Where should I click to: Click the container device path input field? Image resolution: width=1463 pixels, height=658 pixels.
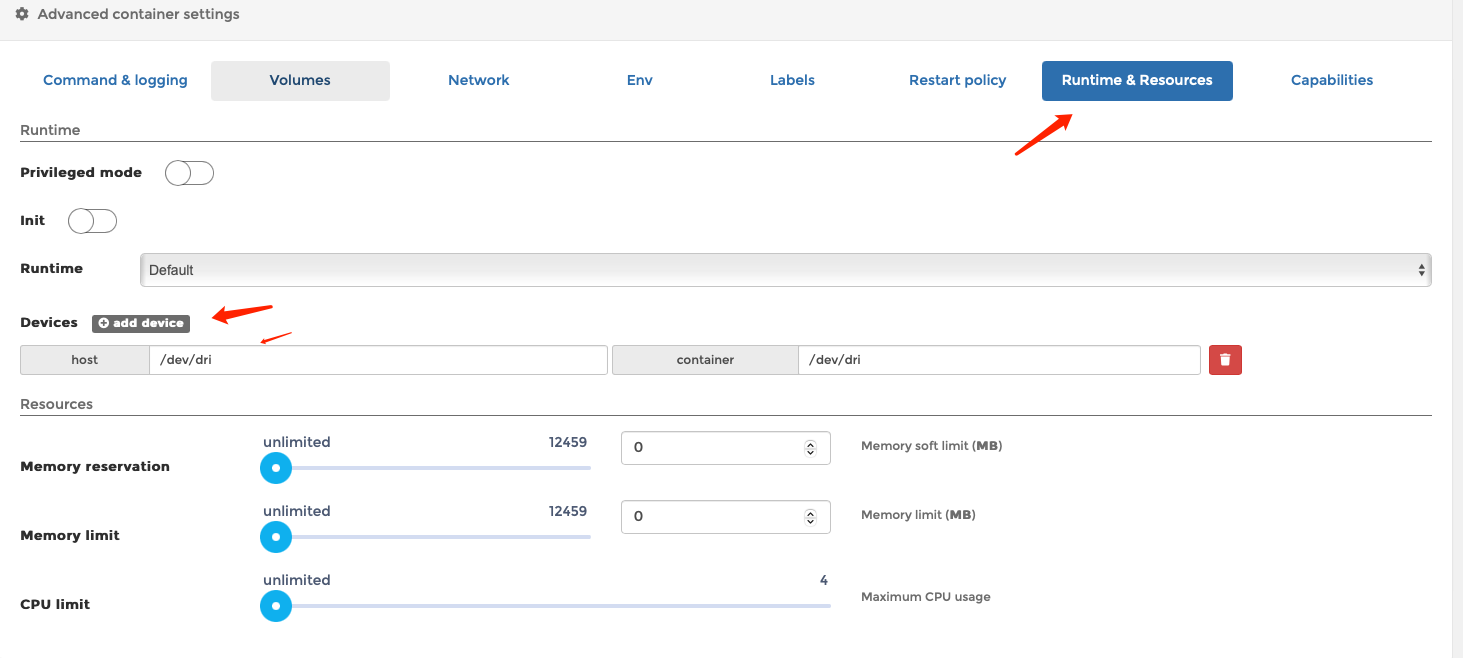998,360
